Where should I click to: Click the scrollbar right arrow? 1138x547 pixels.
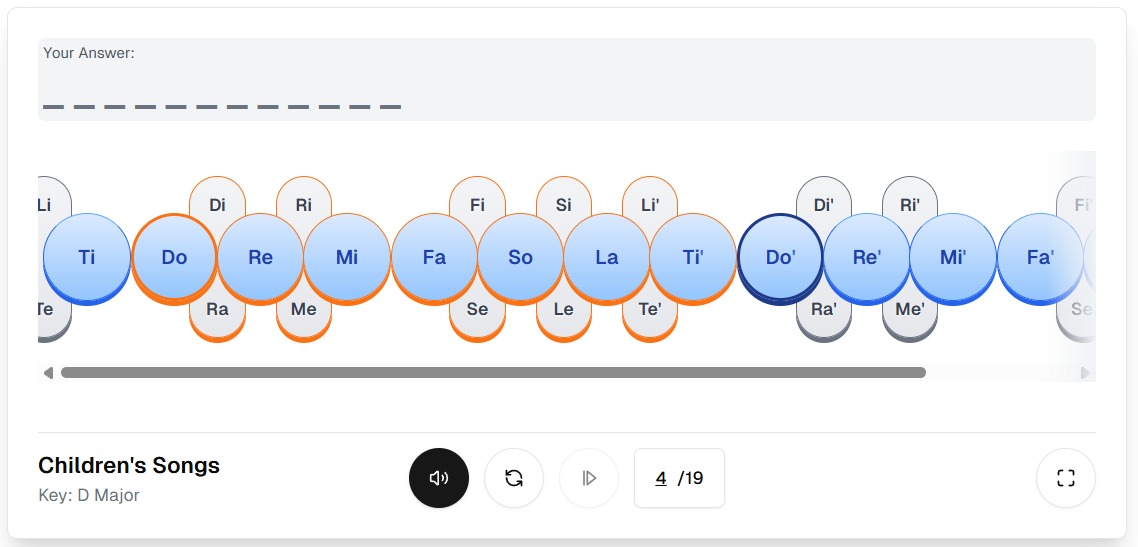tap(1086, 373)
